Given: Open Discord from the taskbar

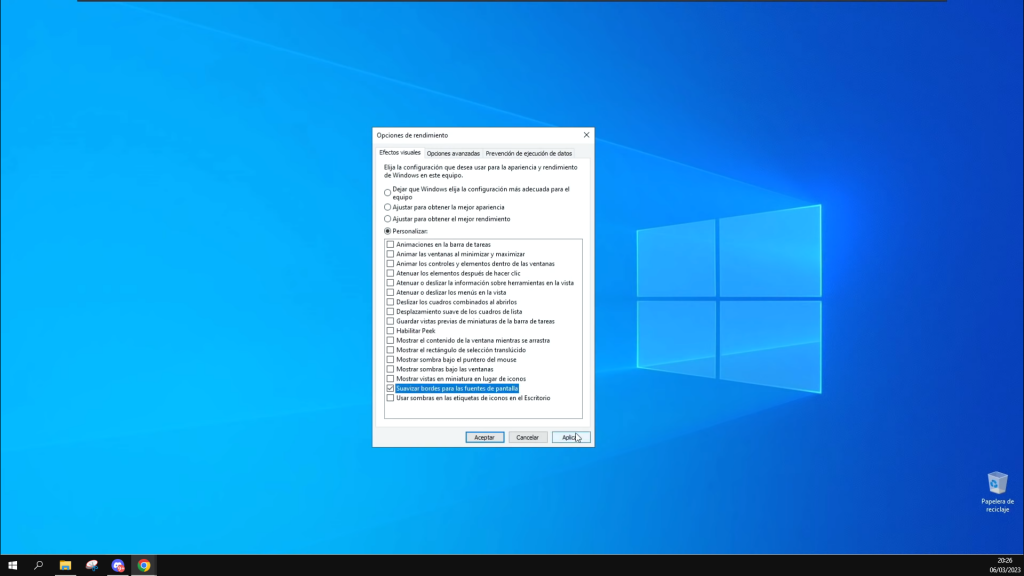Looking at the screenshot, I should 118,565.
